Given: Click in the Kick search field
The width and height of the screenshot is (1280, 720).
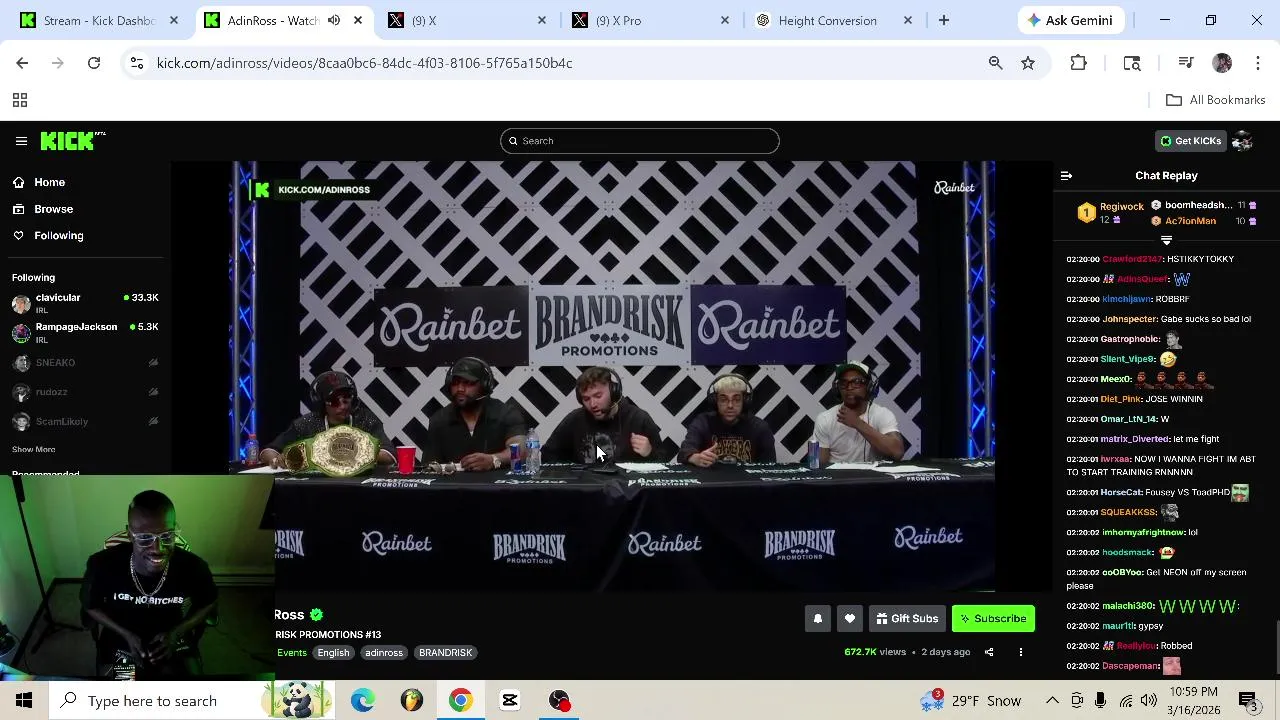Looking at the screenshot, I should (640, 141).
